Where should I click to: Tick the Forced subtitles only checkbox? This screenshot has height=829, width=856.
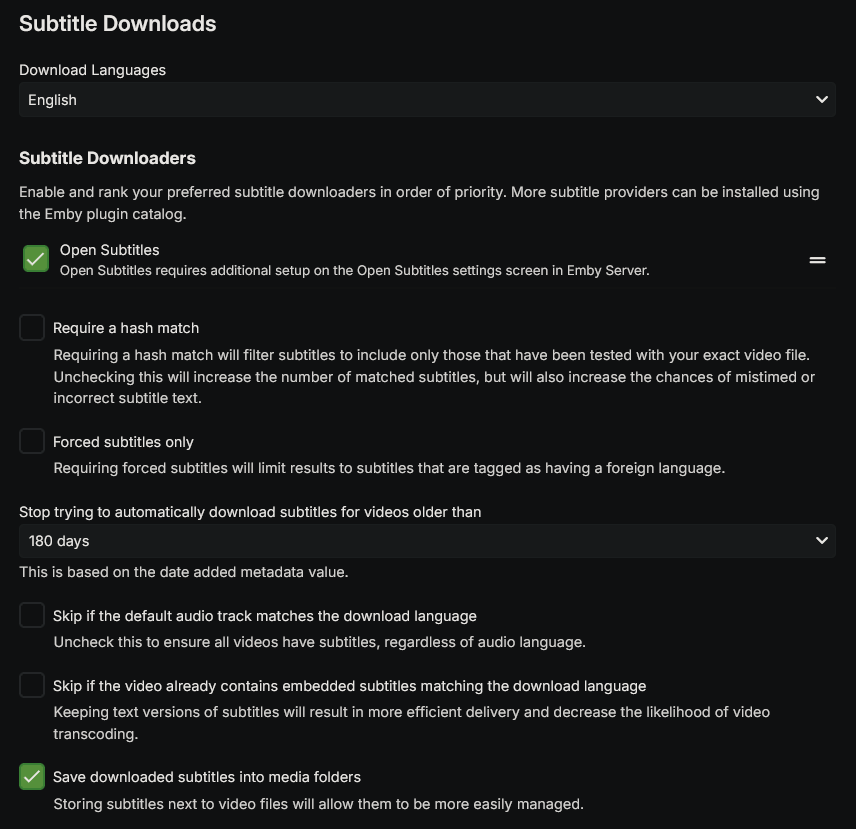[32, 441]
